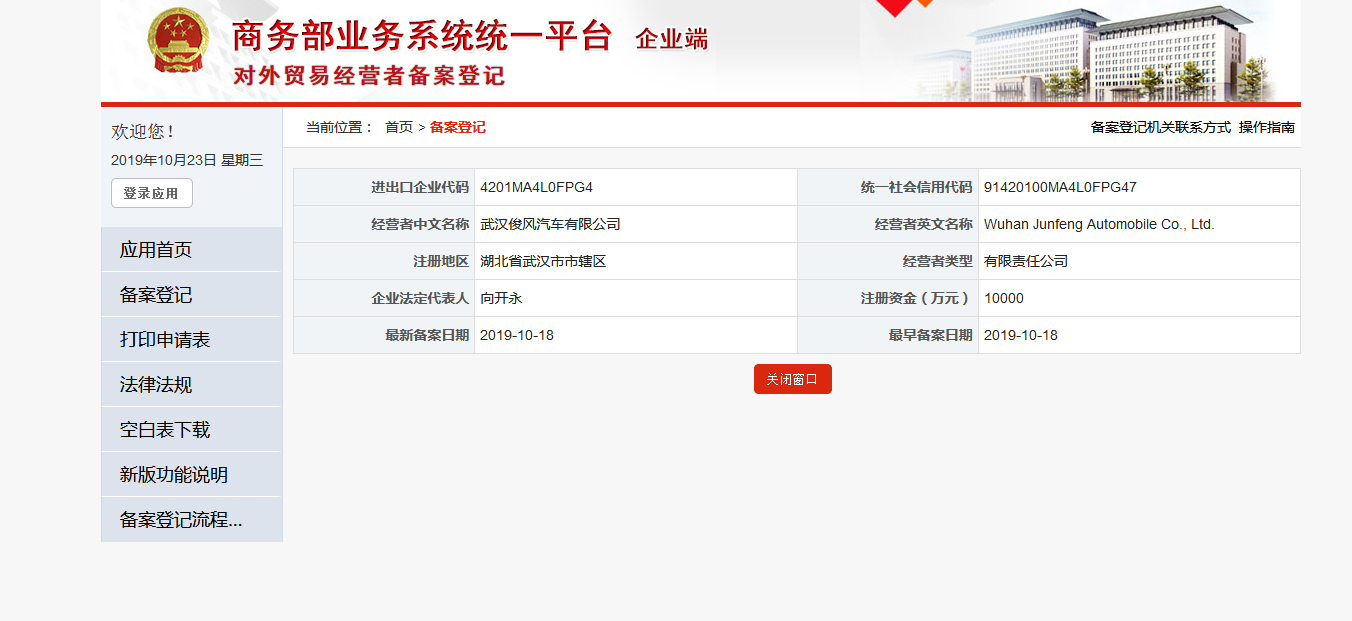Click the 注册资金（万元） label

pyautogui.click(x=917, y=298)
